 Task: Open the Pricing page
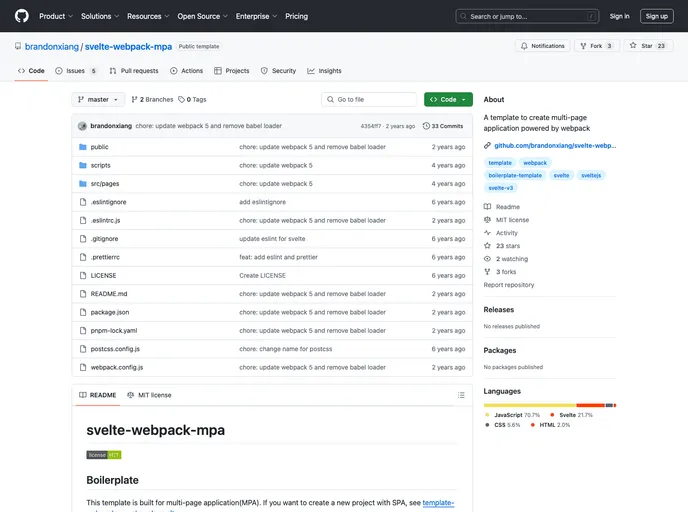297,16
